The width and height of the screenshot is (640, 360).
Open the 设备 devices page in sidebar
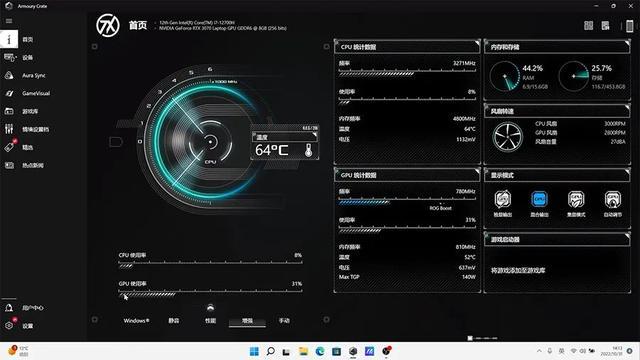click(x=18, y=58)
